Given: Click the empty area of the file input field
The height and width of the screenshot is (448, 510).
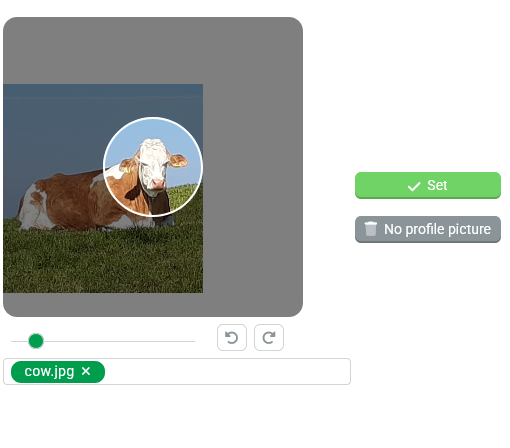Looking at the screenshot, I should (227, 371).
